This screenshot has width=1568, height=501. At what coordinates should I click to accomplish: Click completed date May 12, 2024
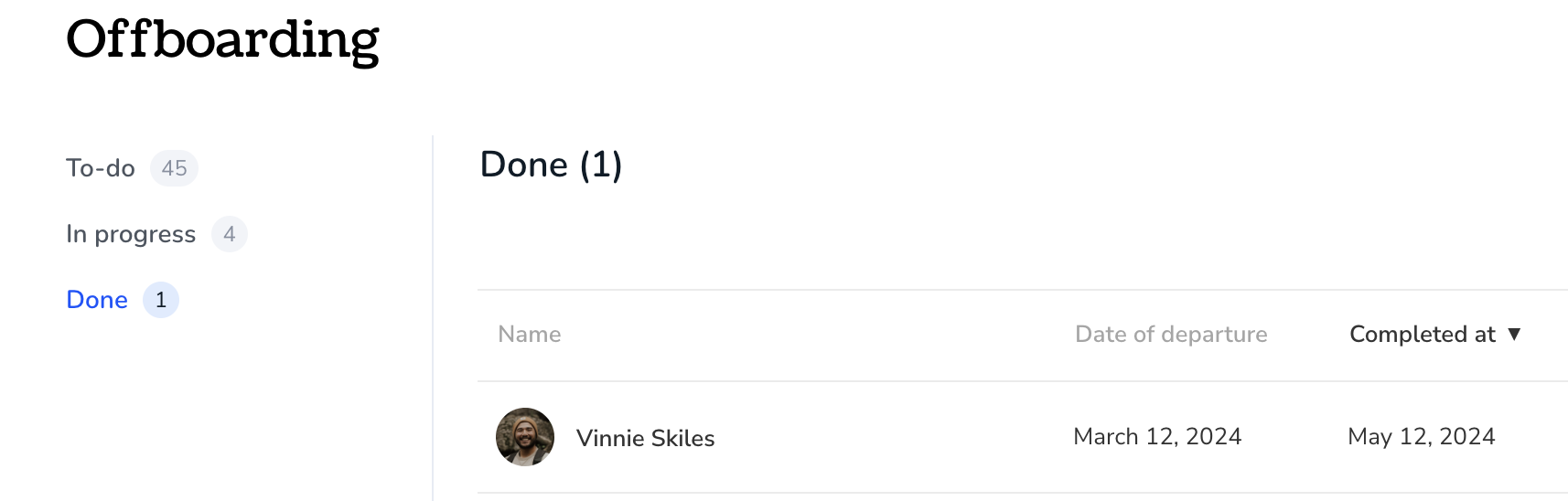click(x=1422, y=437)
